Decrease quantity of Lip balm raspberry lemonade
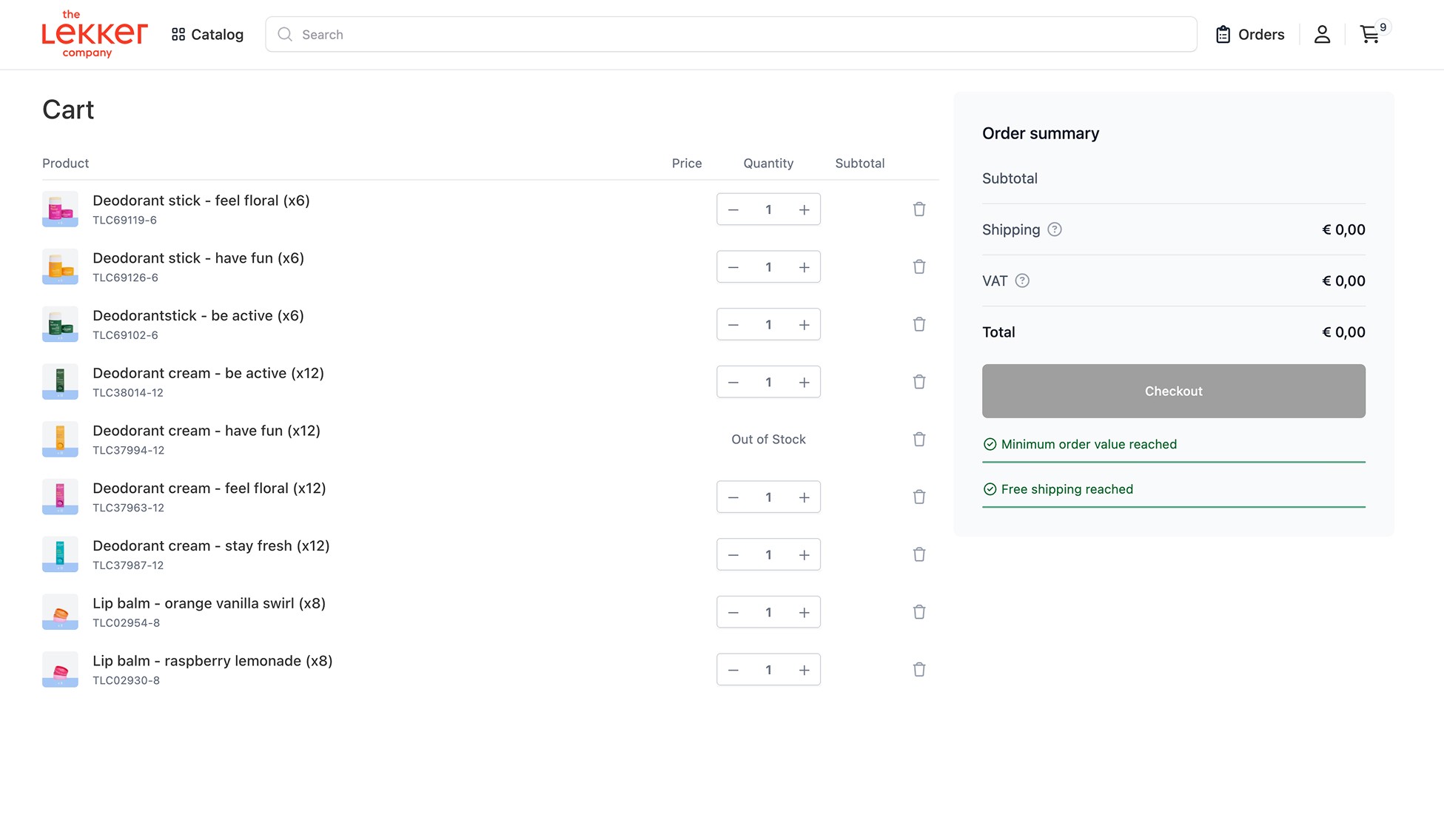The width and height of the screenshot is (1444, 840). pos(733,670)
